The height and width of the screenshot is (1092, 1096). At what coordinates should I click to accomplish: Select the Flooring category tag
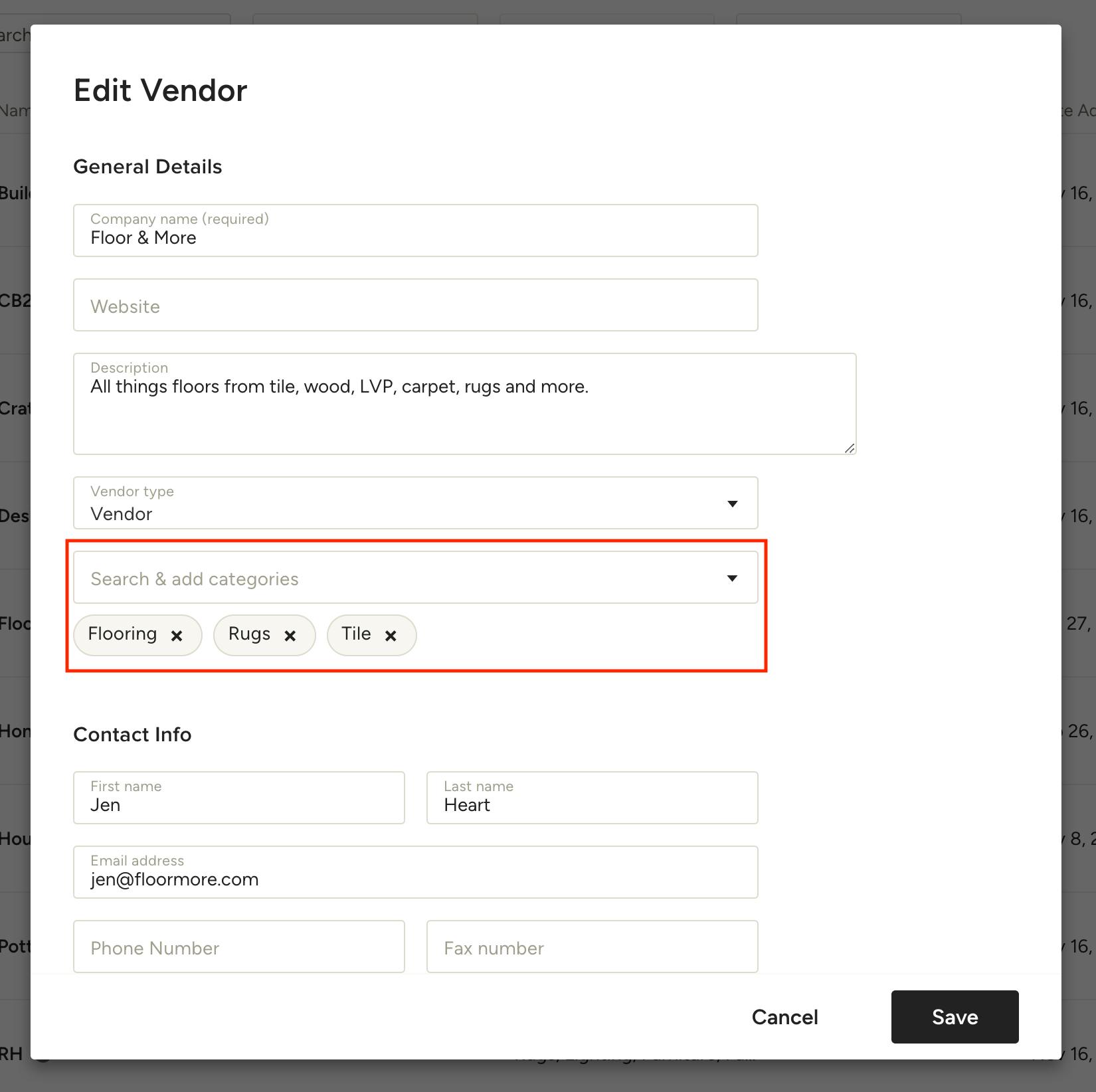coord(122,634)
